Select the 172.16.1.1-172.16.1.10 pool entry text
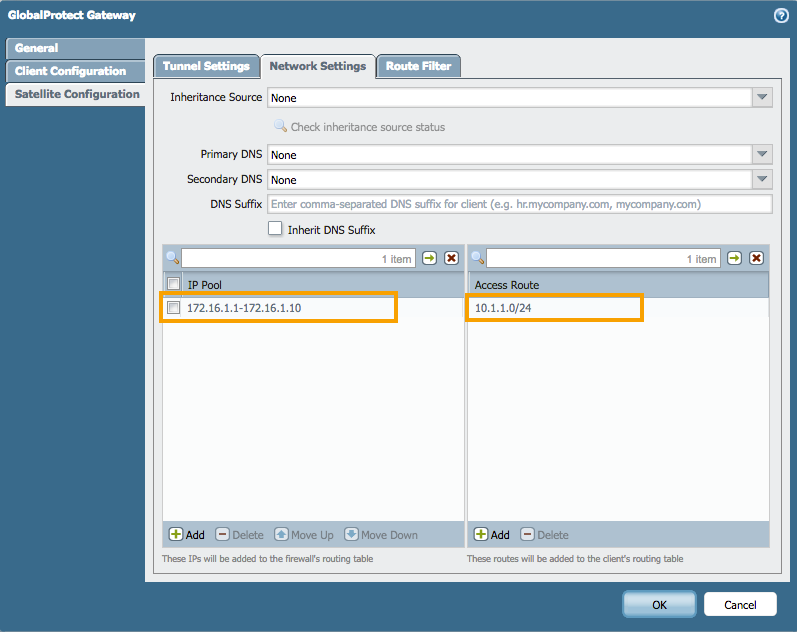Viewport: 797px width, 632px height. tap(244, 308)
